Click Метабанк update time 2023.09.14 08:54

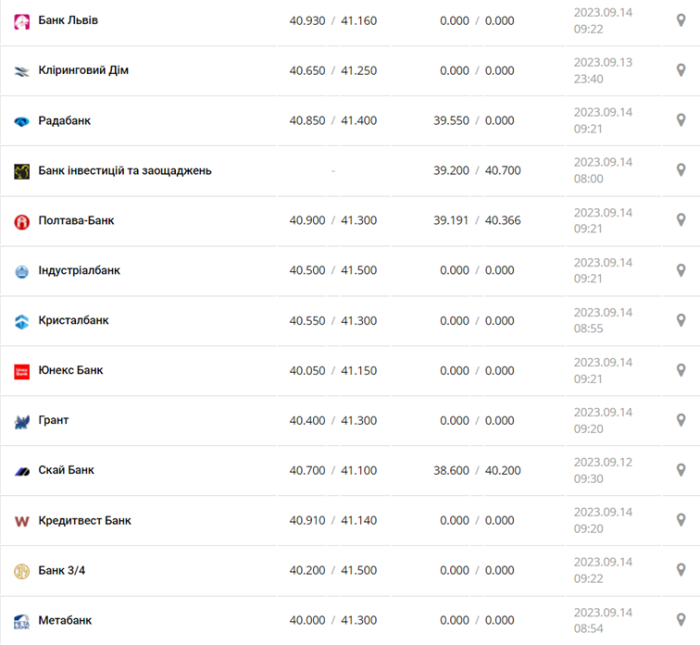(603, 620)
